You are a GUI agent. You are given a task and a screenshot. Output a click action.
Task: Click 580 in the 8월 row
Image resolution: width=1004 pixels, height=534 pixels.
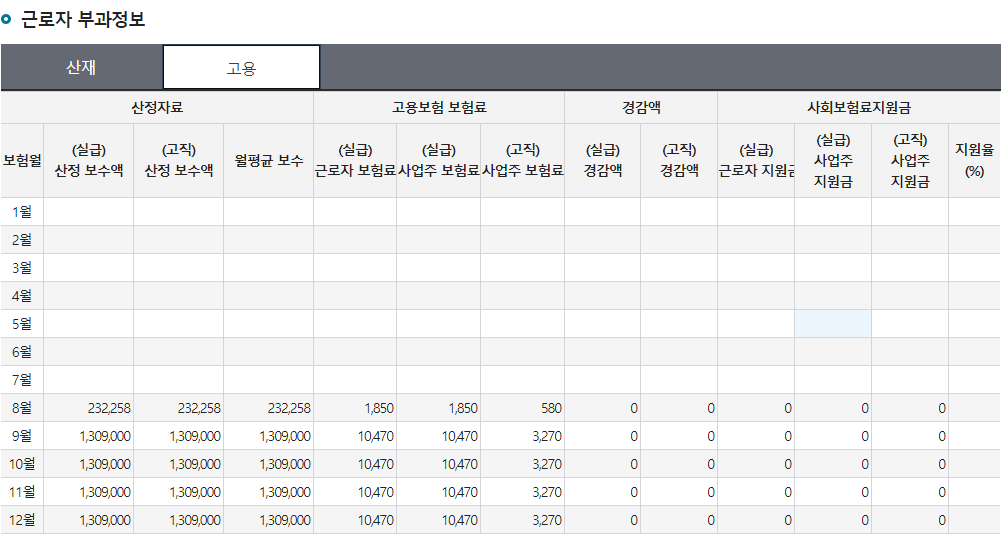click(549, 408)
